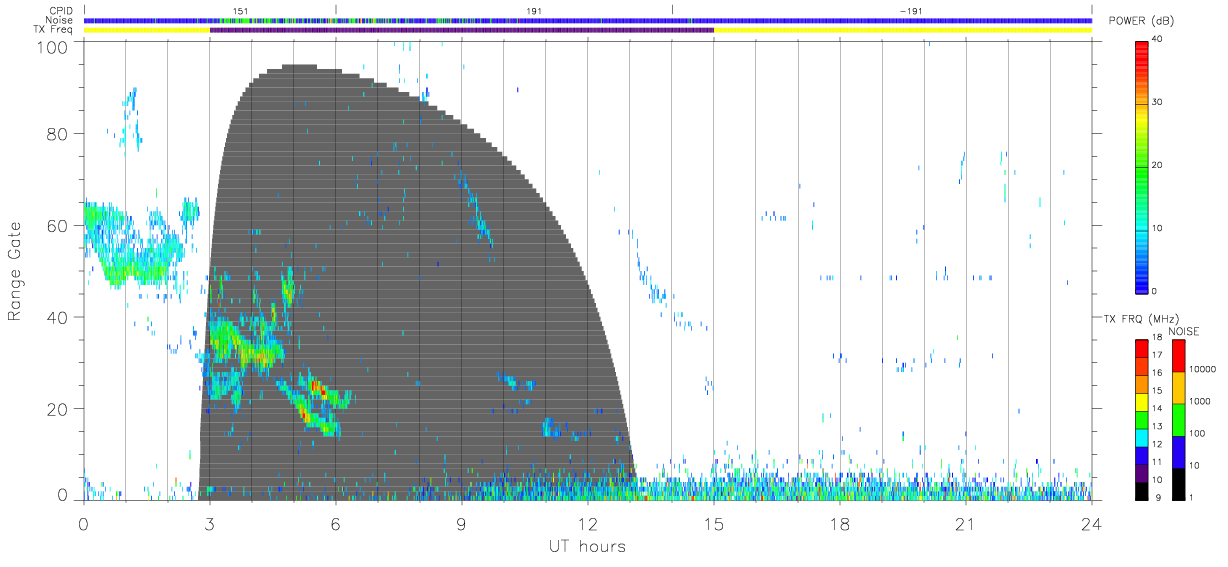Click the yellow TX Freq strip after 15 UT
The height and width of the screenshot is (567, 1228).
click(x=903, y=30)
